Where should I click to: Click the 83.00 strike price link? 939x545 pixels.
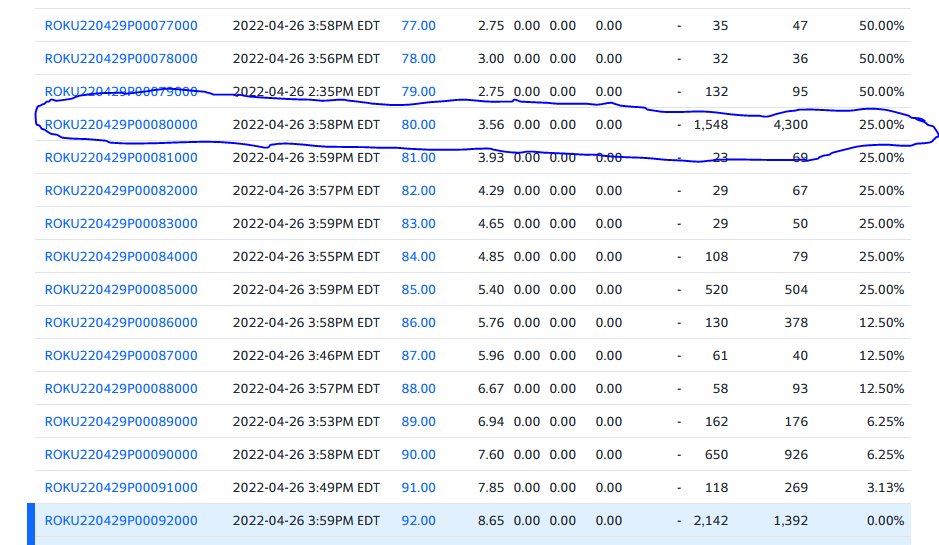(419, 223)
